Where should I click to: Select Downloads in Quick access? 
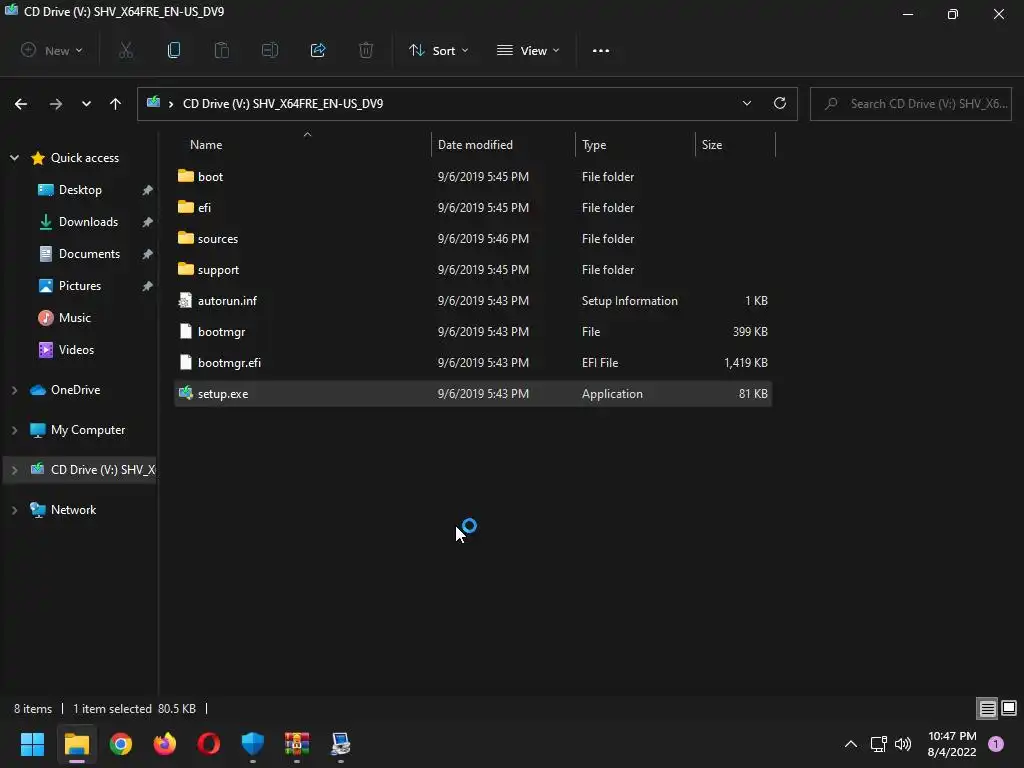click(x=88, y=222)
